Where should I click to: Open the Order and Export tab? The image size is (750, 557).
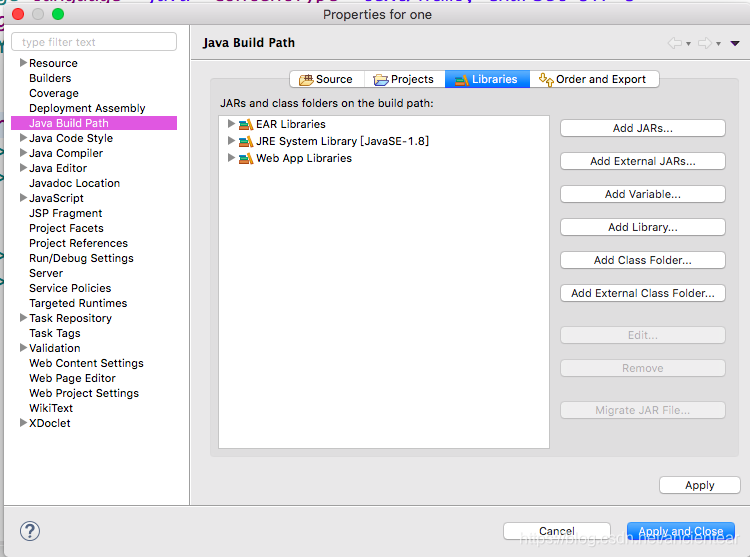pyautogui.click(x=594, y=79)
